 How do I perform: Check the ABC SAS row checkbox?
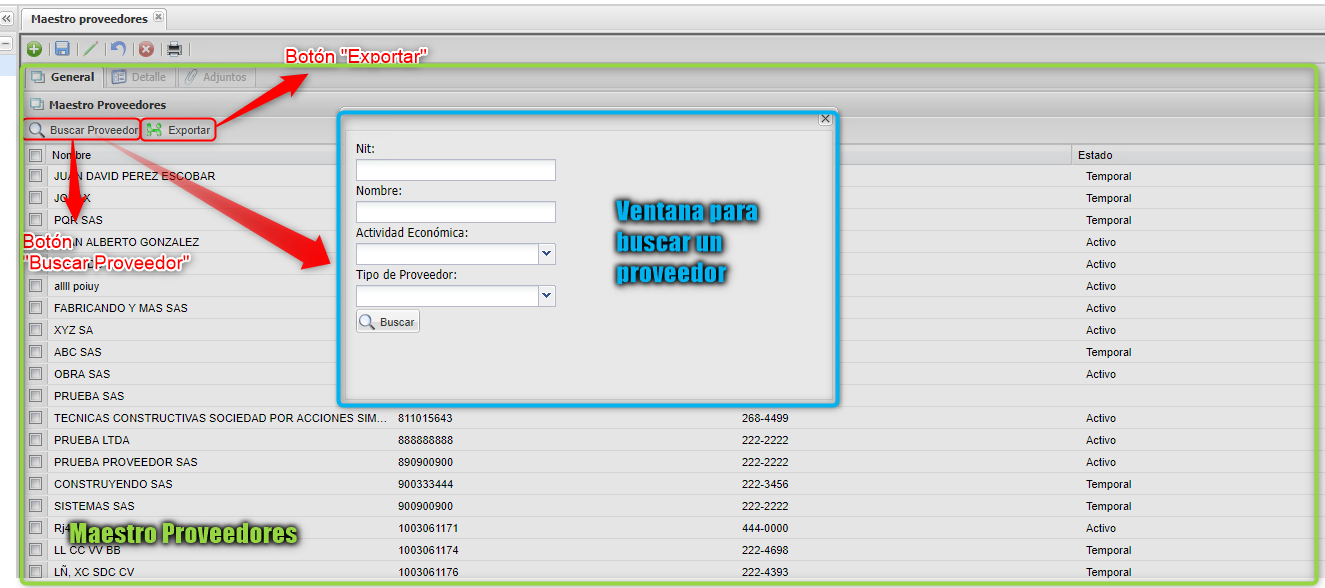click(36, 352)
